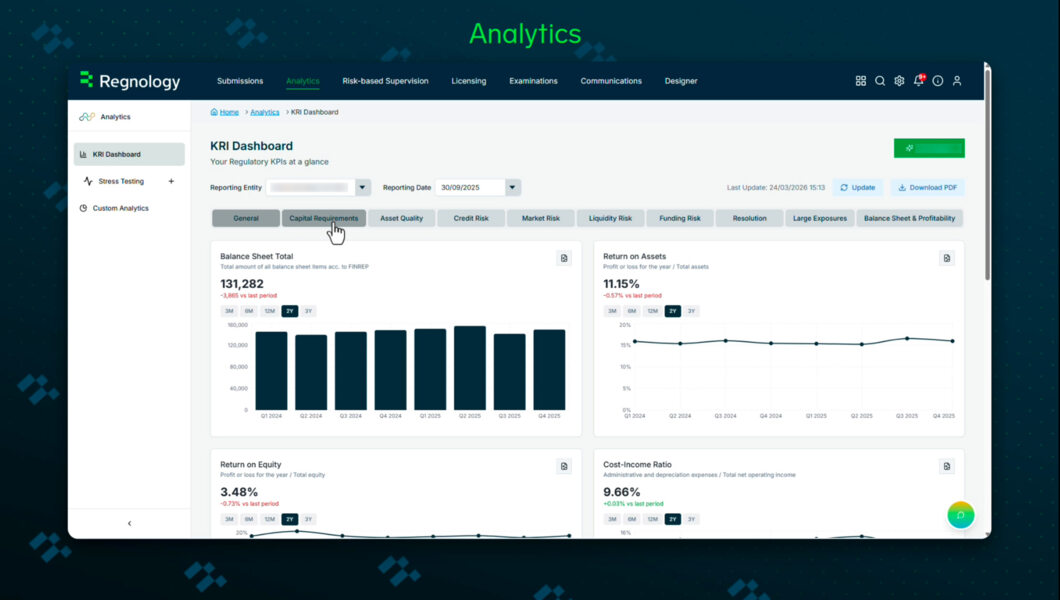Export the Return on Assets chart icon
Viewport: 1060px width, 600px height.
point(947,258)
